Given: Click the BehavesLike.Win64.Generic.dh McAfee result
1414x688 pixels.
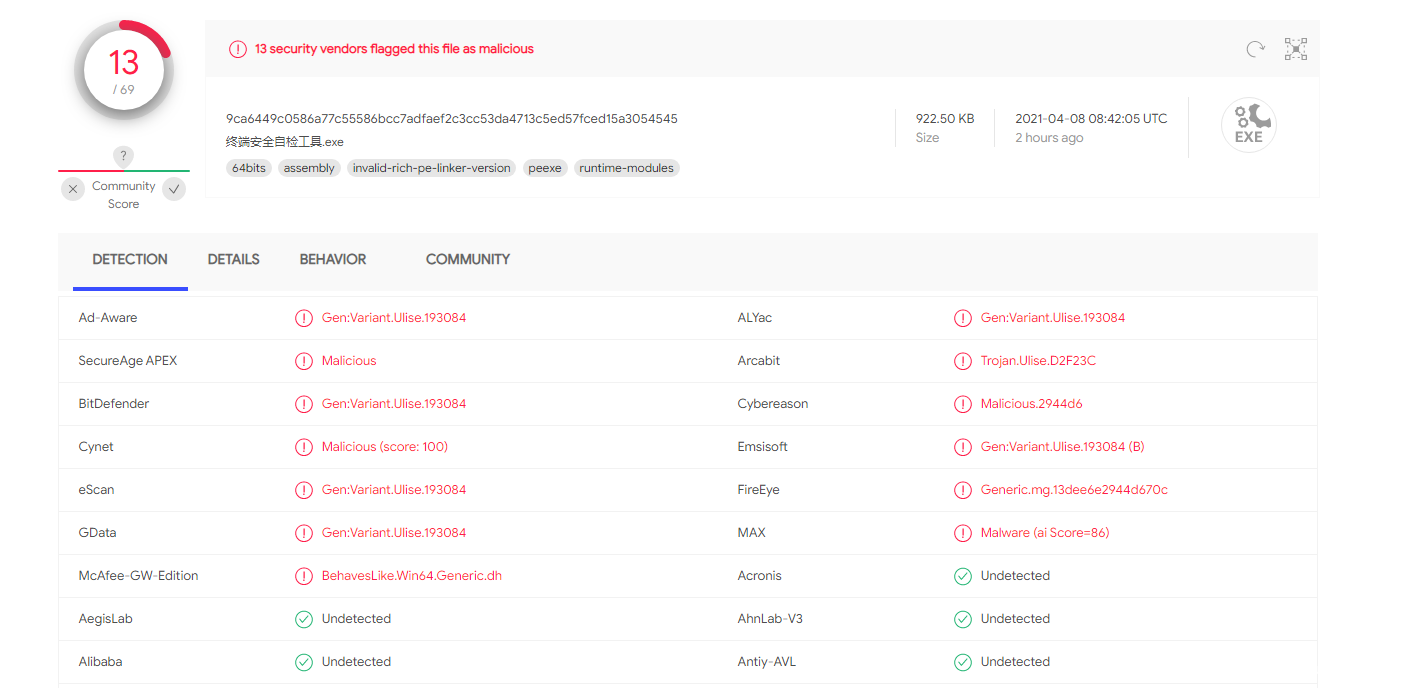Looking at the screenshot, I should pos(411,576).
